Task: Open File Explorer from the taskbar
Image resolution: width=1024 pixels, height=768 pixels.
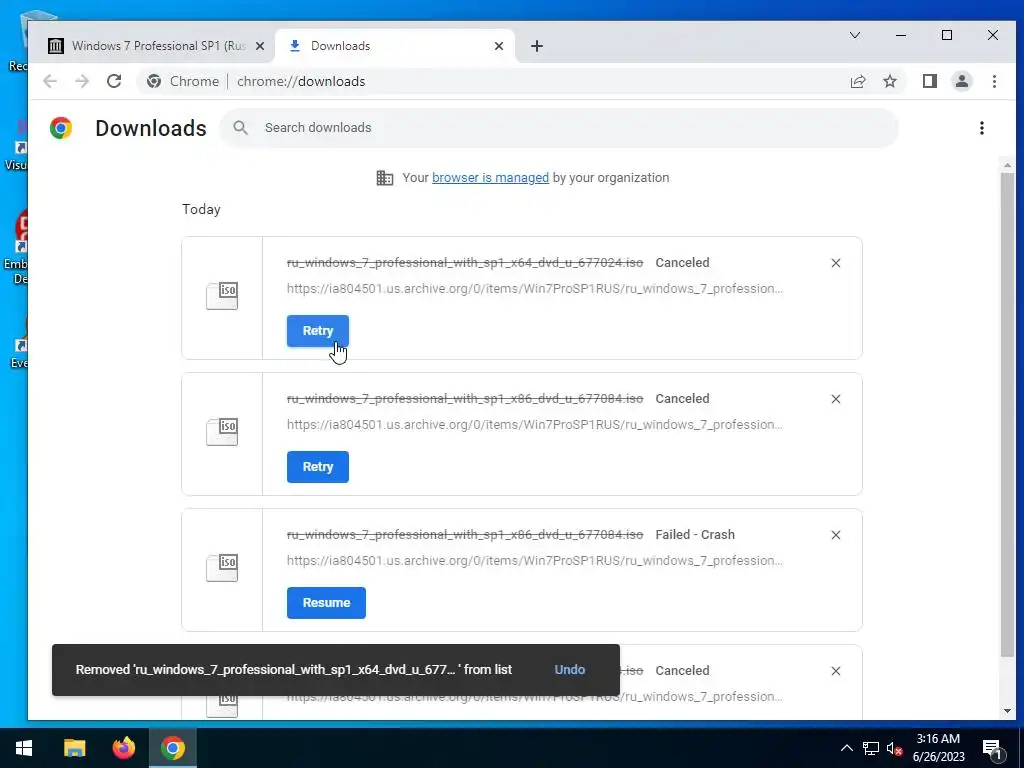Action: 74,748
